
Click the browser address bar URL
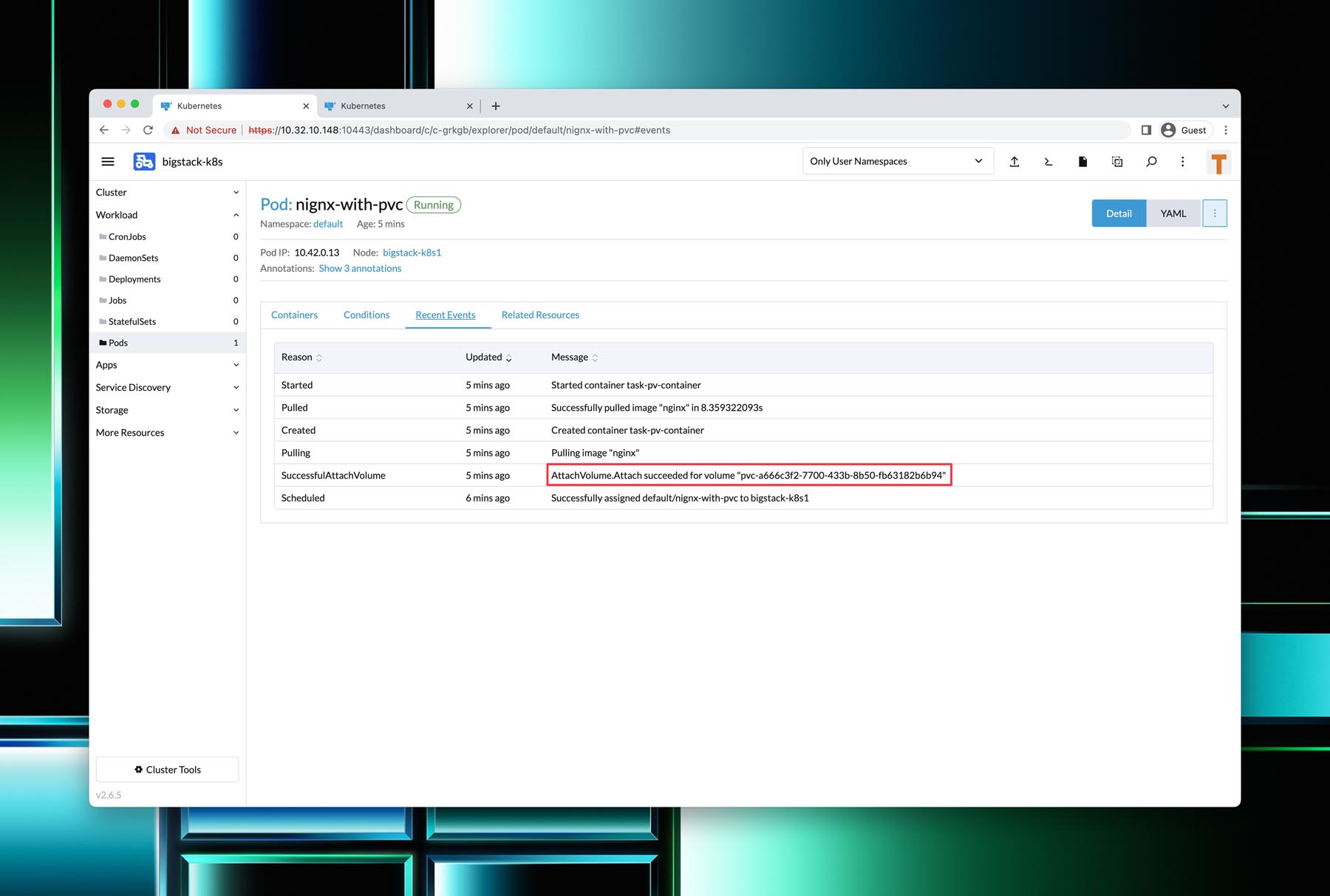[459, 130]
